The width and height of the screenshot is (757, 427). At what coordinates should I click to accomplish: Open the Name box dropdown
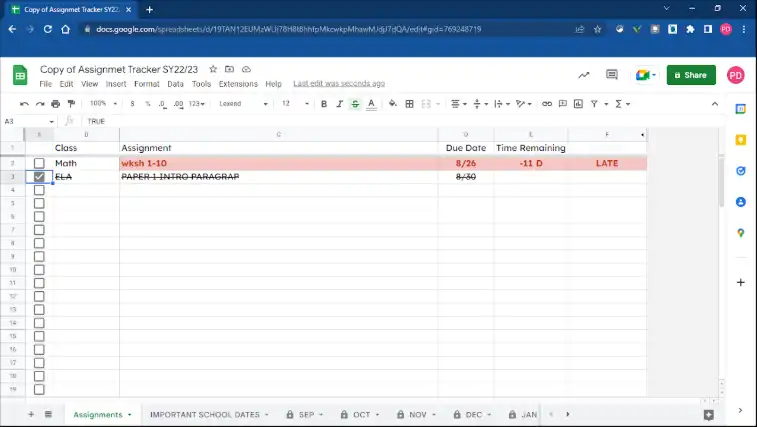pos(51,121)
